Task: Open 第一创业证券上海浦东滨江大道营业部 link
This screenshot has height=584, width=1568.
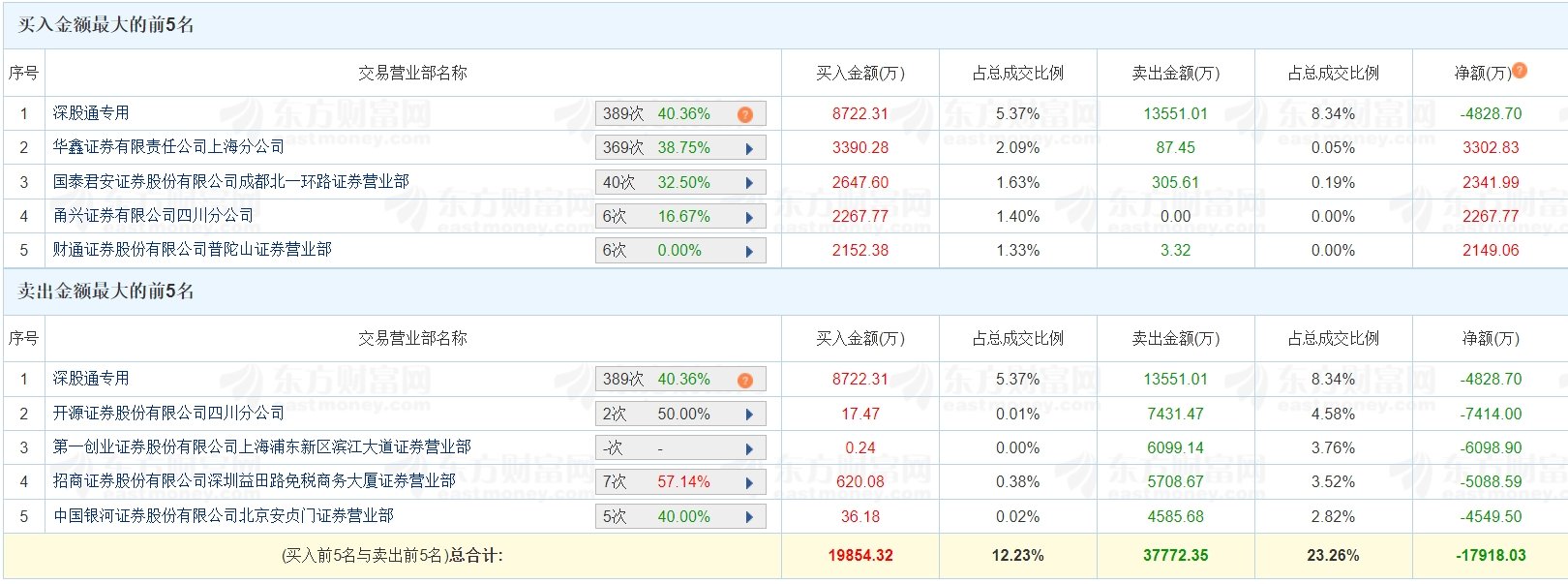Action: tap(261, 446)
